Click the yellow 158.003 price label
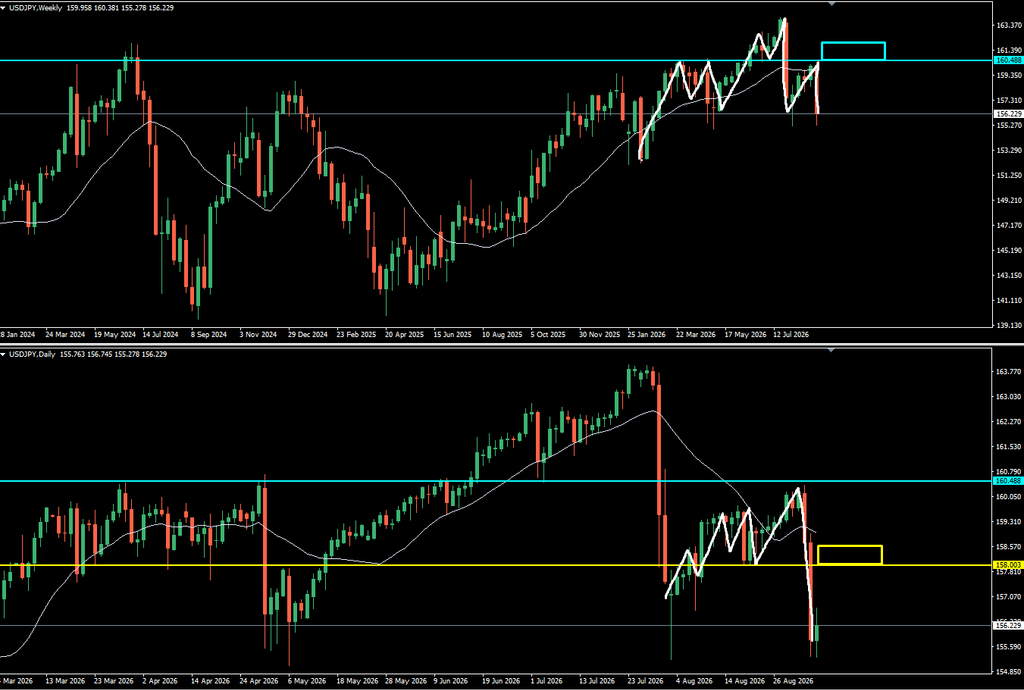1024x690 pixels. [x=1008, y=565]
